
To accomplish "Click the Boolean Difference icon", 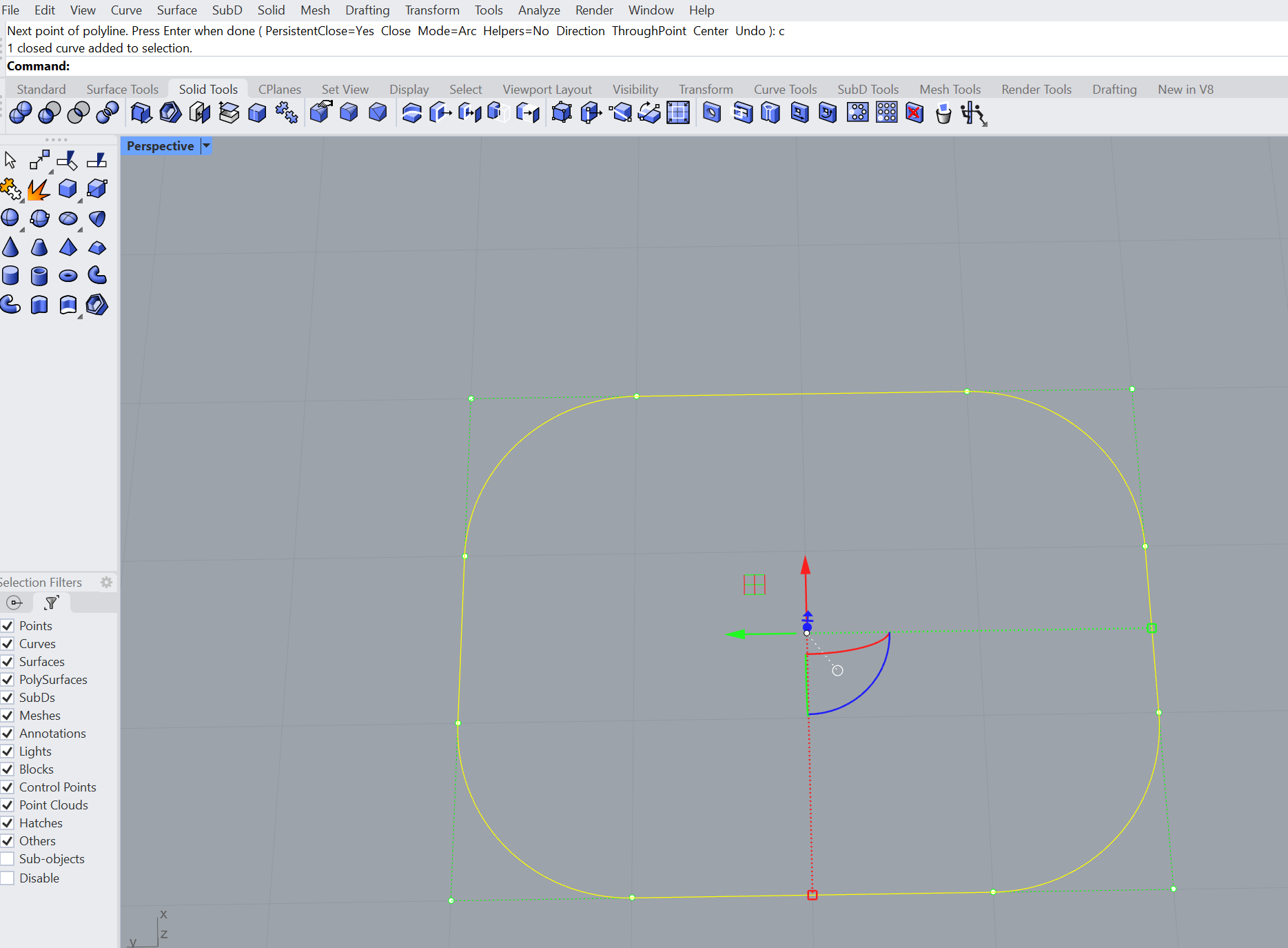I will tap(50, 112).
